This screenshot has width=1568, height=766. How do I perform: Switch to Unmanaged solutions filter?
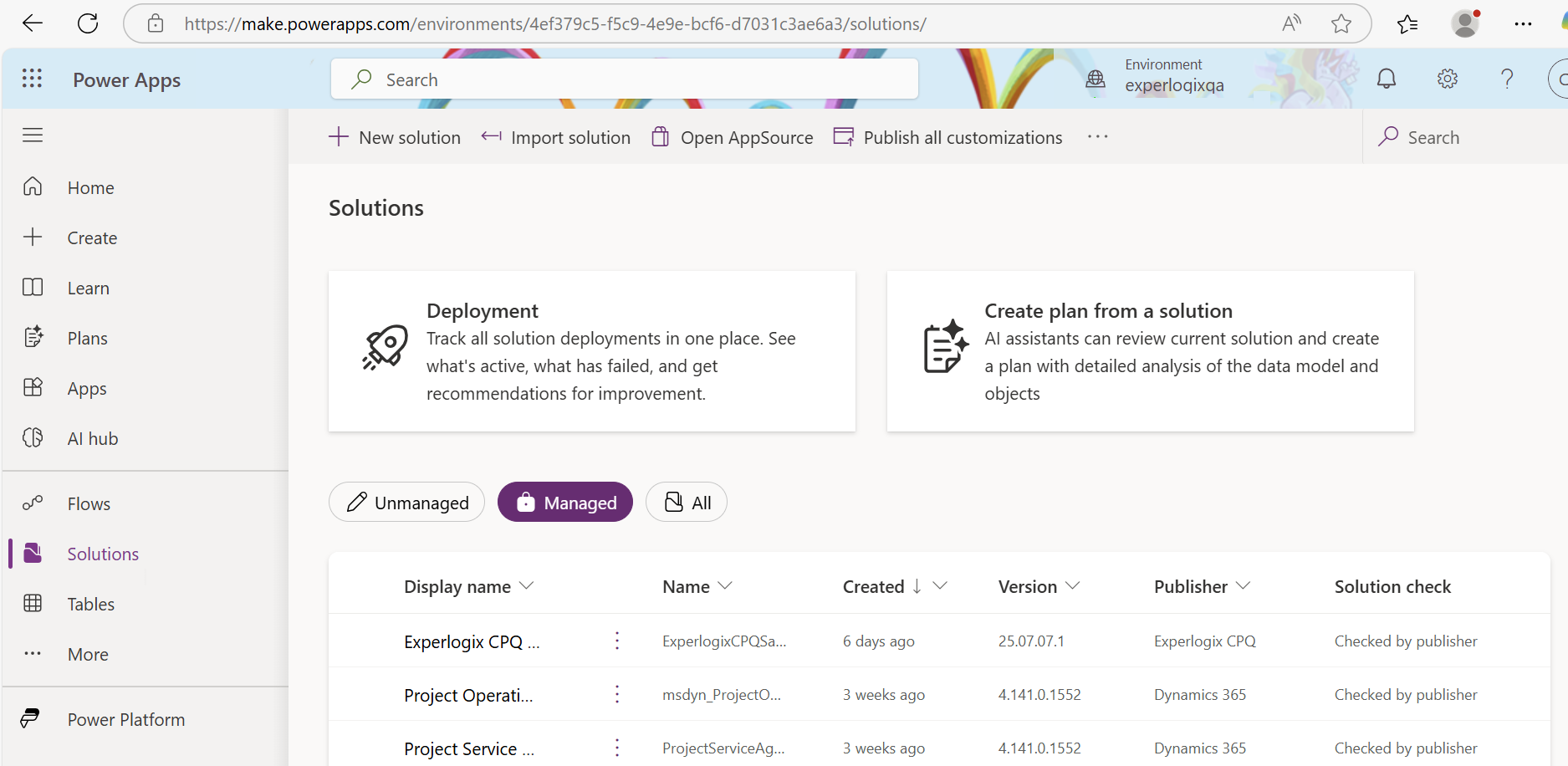click(407, 503)
